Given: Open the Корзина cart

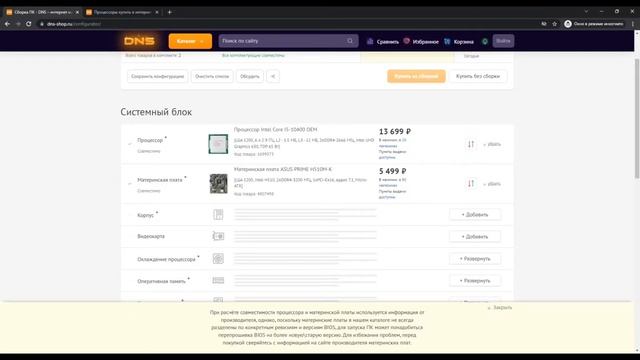Looking at the screenshot, I should (x=459, y=41).
